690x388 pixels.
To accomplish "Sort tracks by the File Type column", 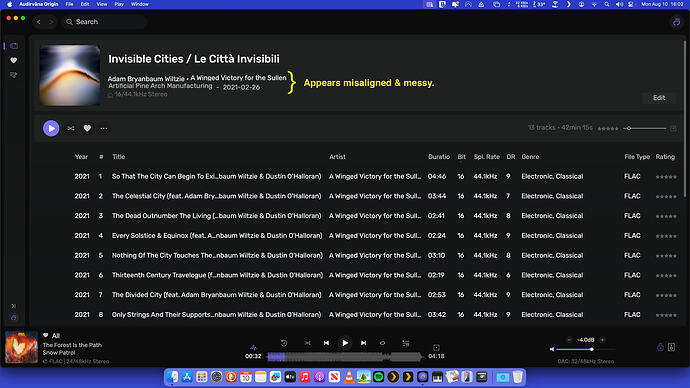I will [x=637, y=157].
